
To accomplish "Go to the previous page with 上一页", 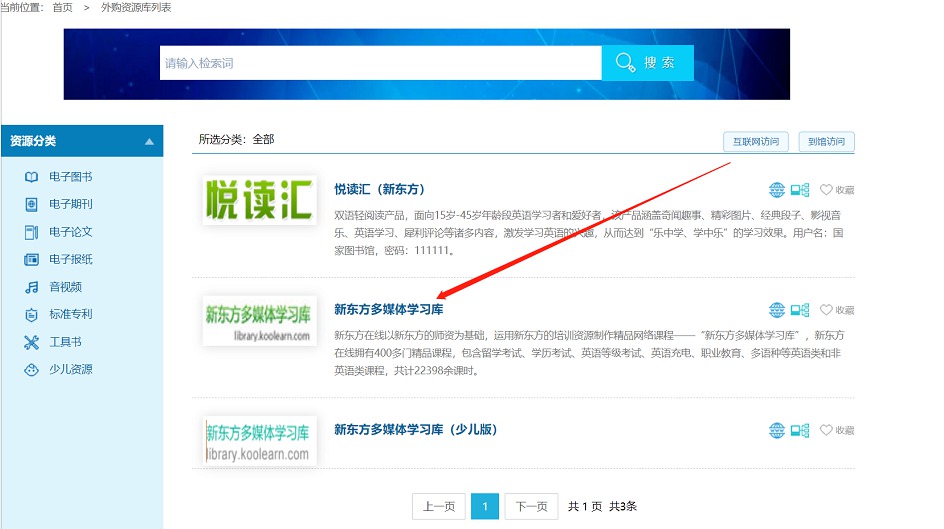I will click(x=439, y=507).
